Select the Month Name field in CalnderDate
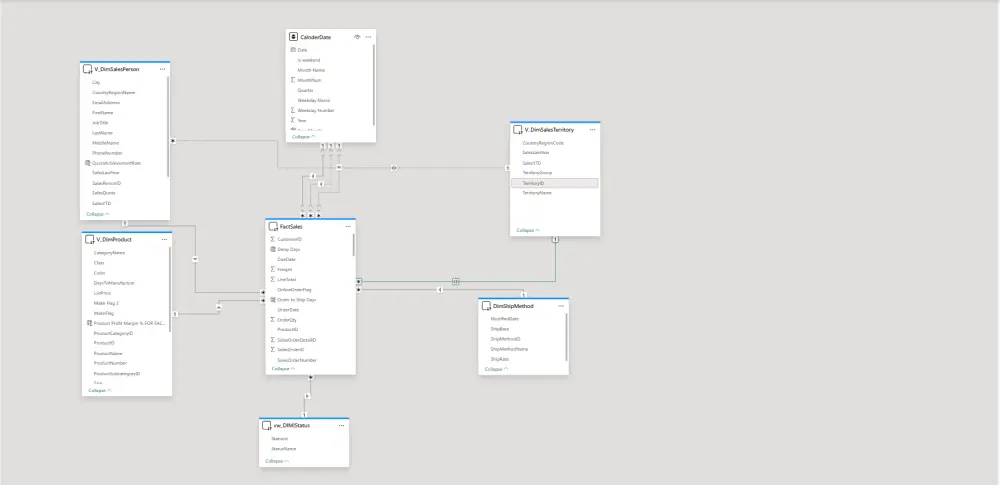 coord(312,70)
